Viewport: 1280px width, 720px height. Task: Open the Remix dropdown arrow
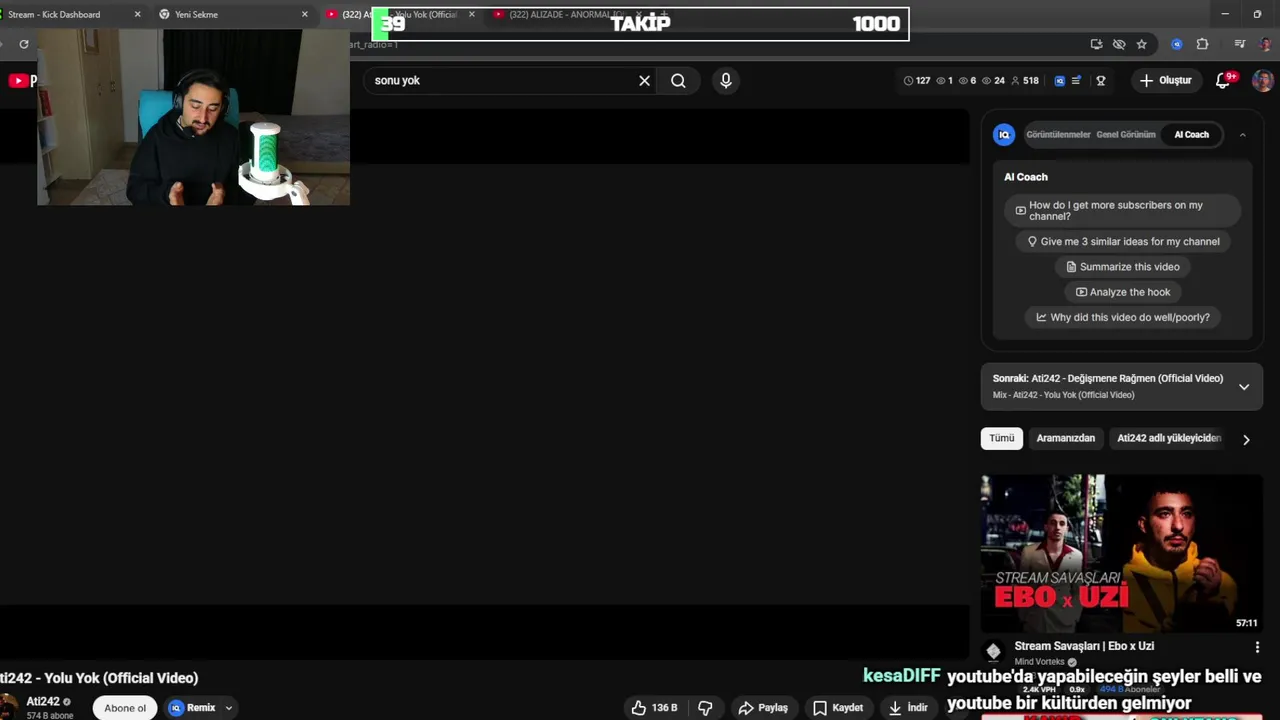(x=228, y=708)
